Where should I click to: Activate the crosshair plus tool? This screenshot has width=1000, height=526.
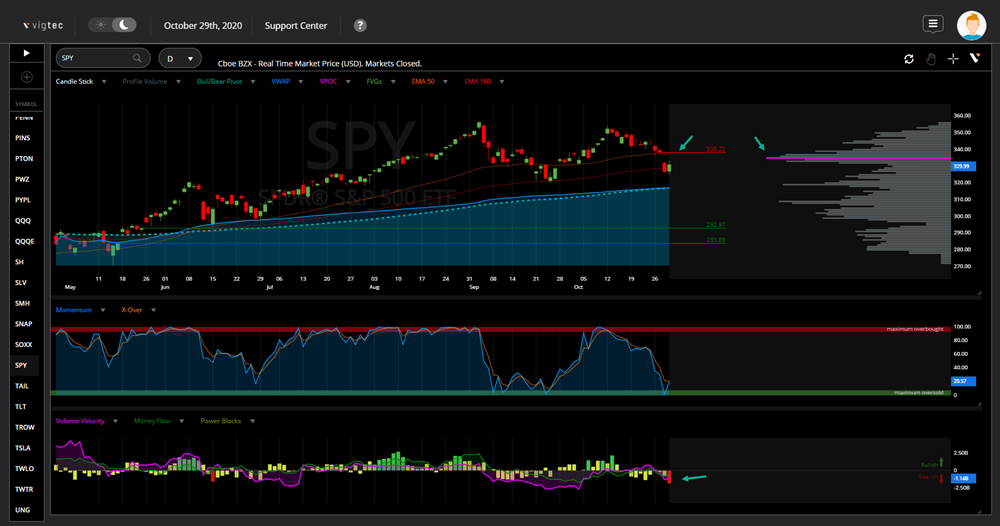tap(953, 59)
